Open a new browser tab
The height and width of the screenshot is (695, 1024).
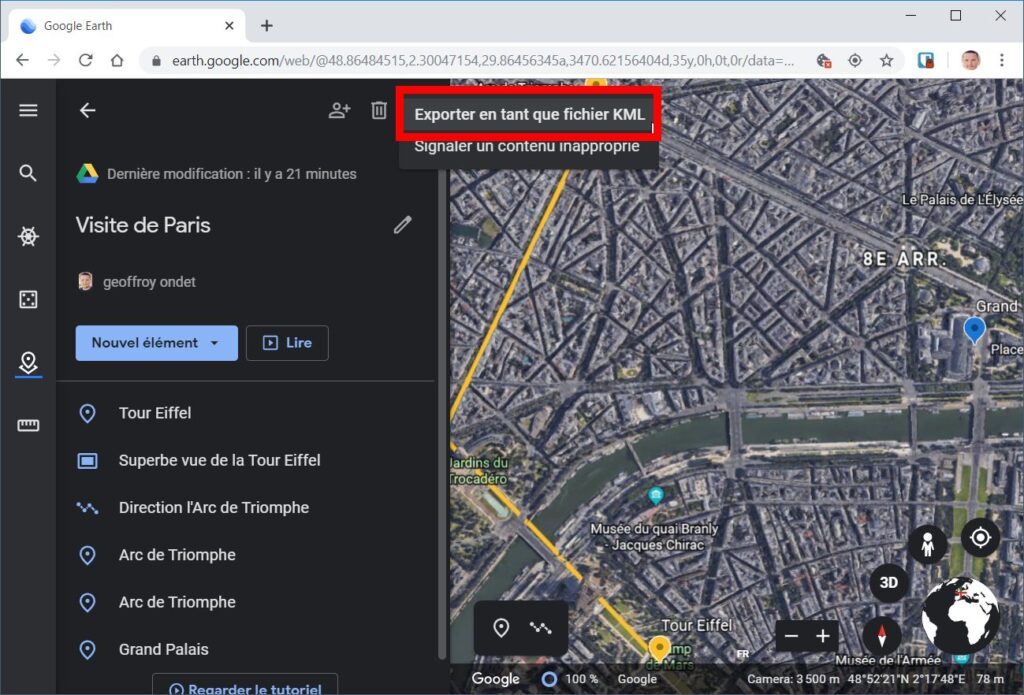pyautogui.click(x=266, y=25)
